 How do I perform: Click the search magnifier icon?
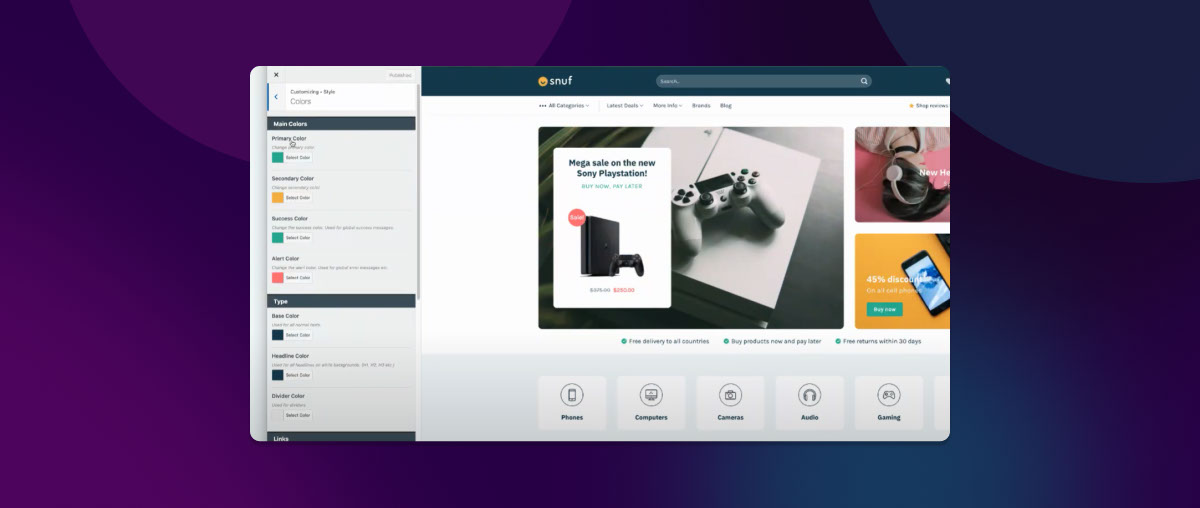(x=864, y=81)
